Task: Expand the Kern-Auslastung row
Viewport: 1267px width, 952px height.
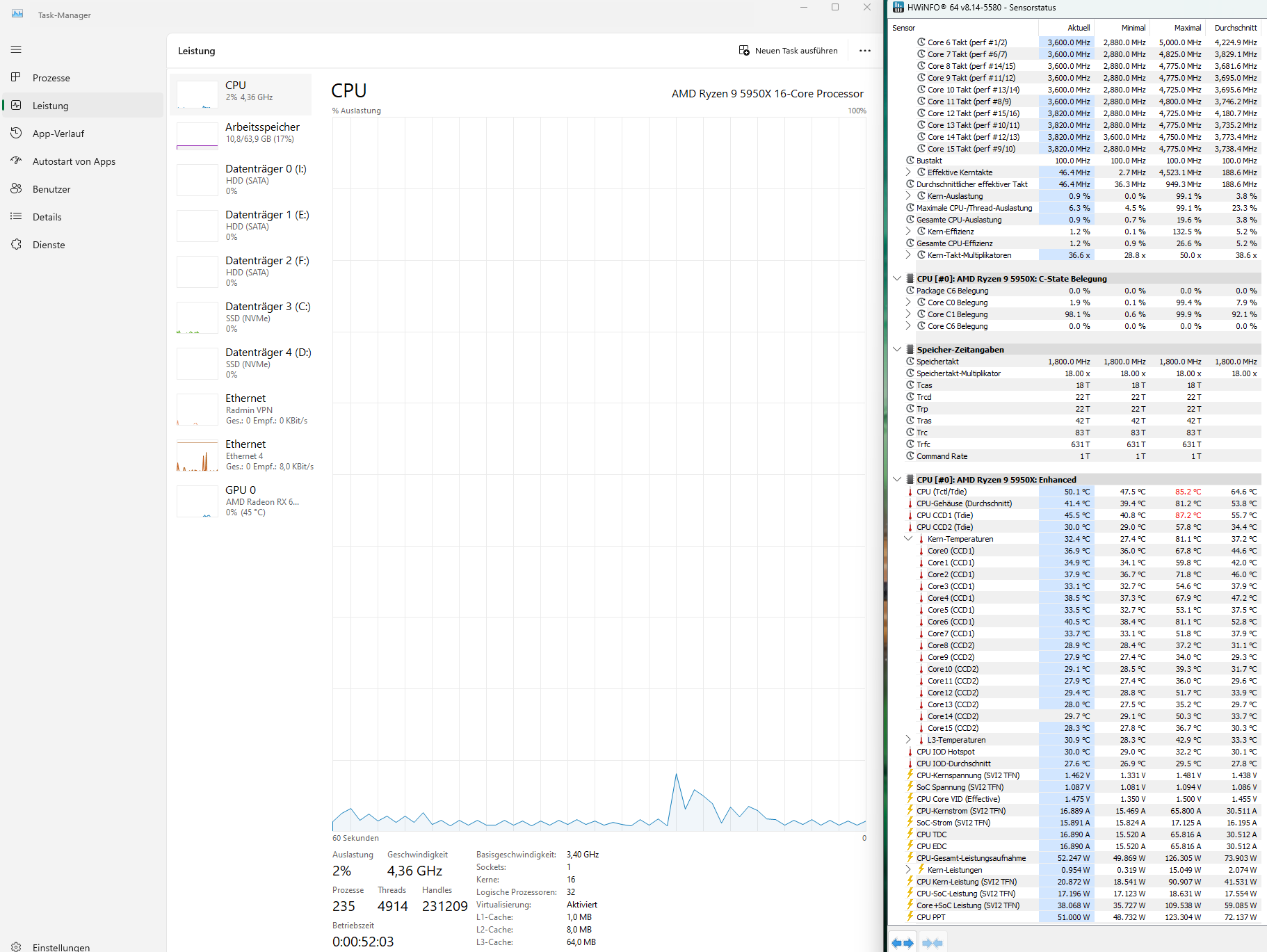Action: pos(908,196)
